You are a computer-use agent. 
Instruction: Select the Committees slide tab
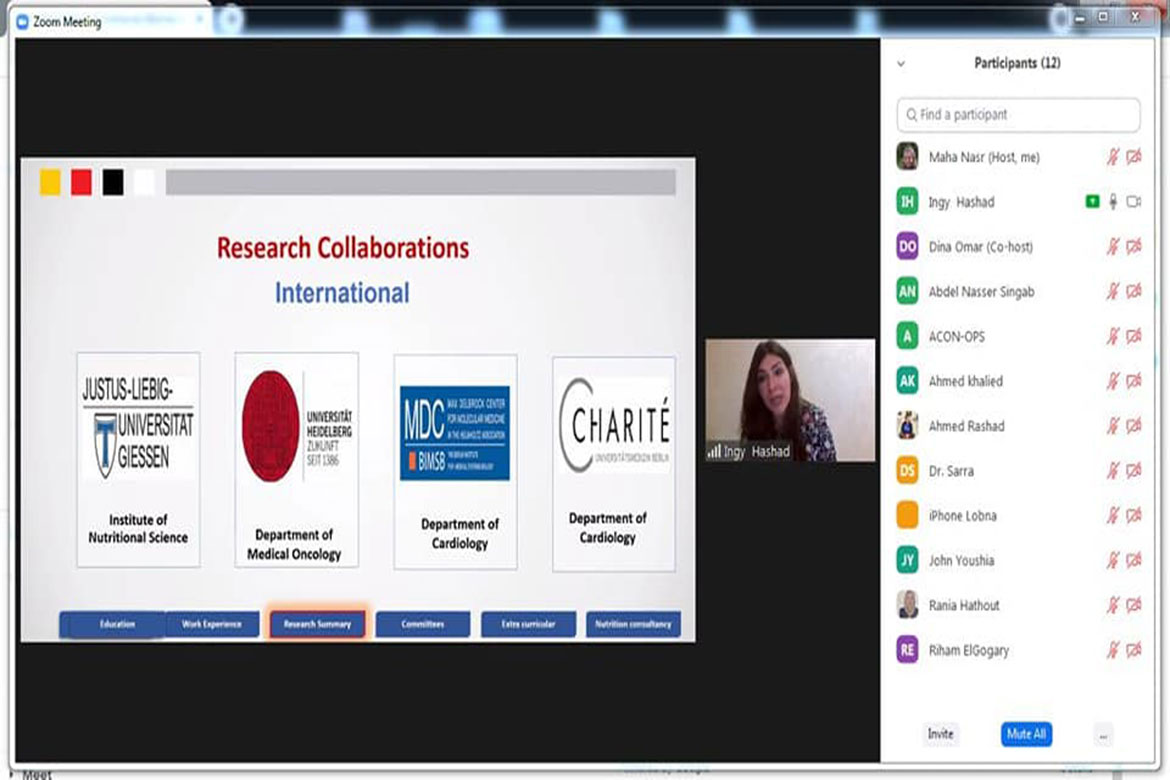(x=423, y=624)
